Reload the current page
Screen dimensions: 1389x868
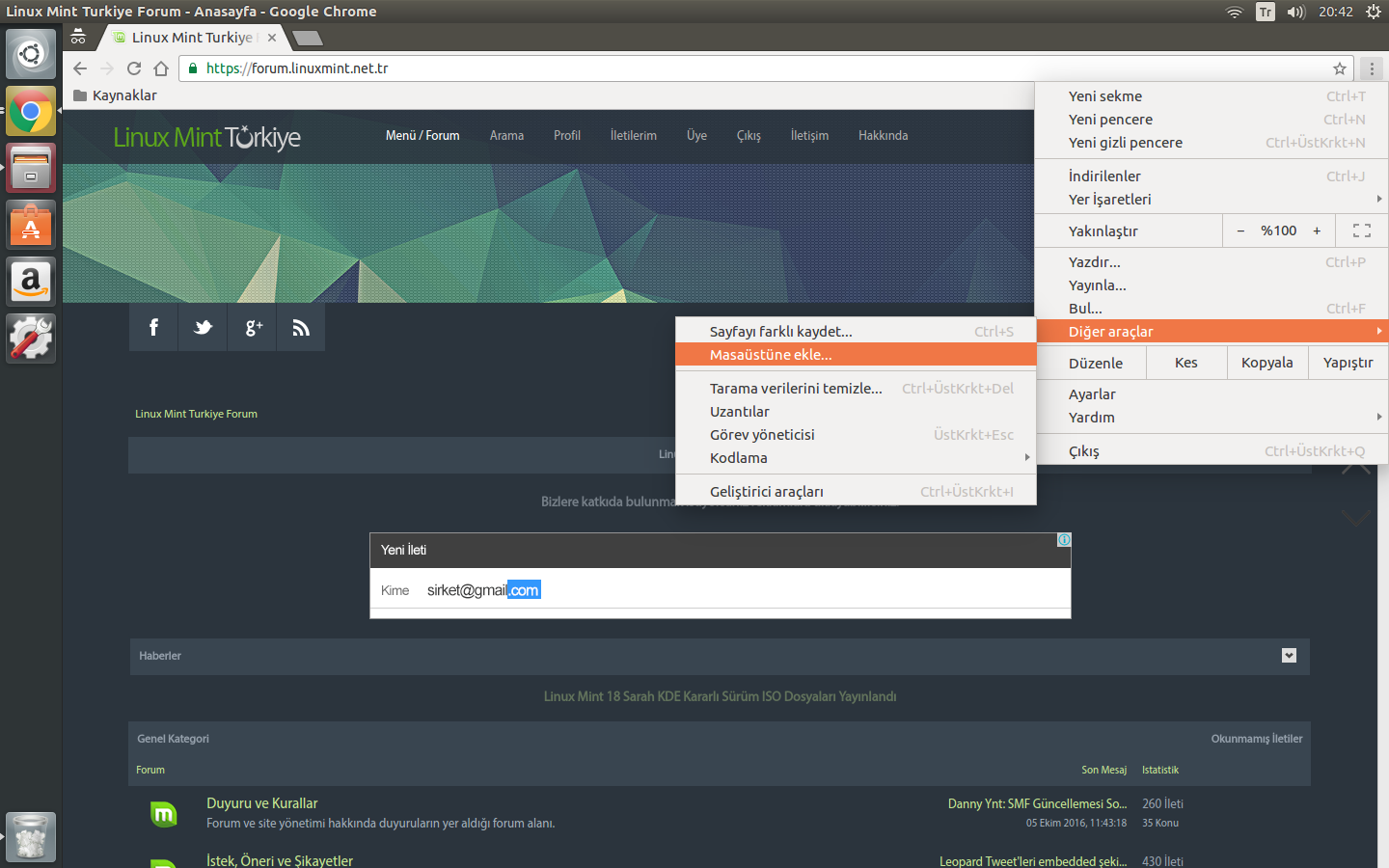(x=134, y=68)
